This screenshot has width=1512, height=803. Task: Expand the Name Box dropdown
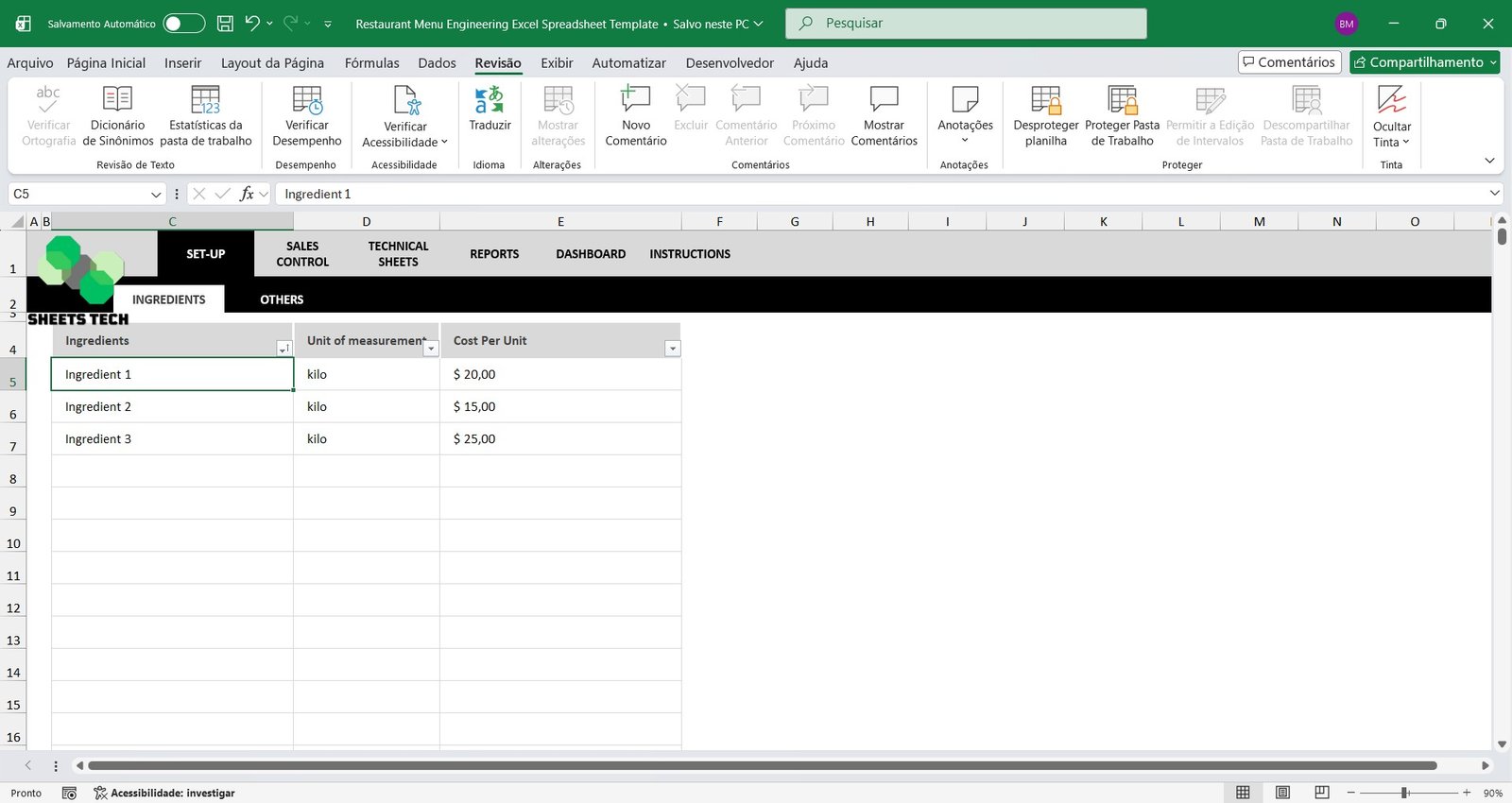156,194
